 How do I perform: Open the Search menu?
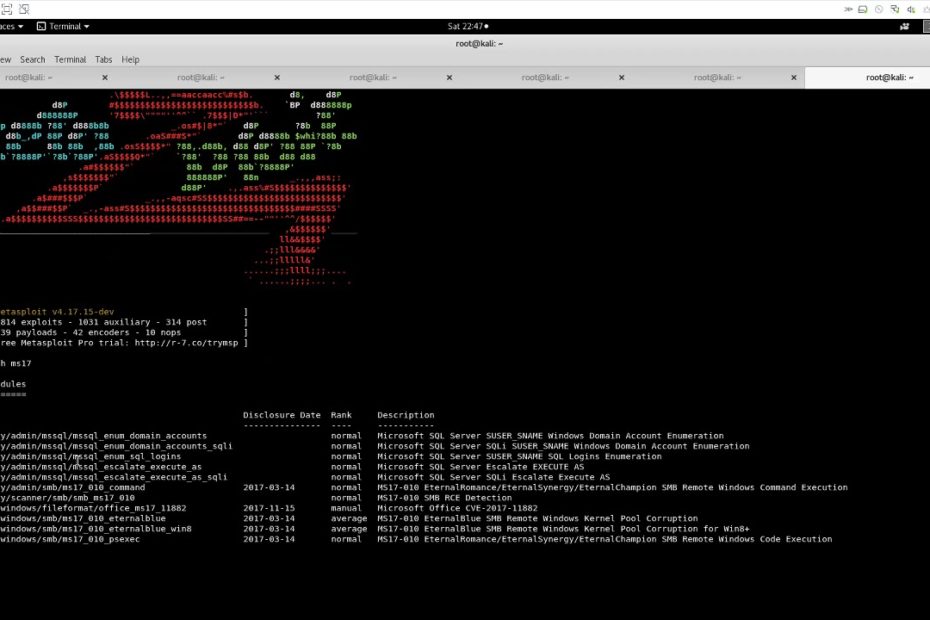click(32, 59)
